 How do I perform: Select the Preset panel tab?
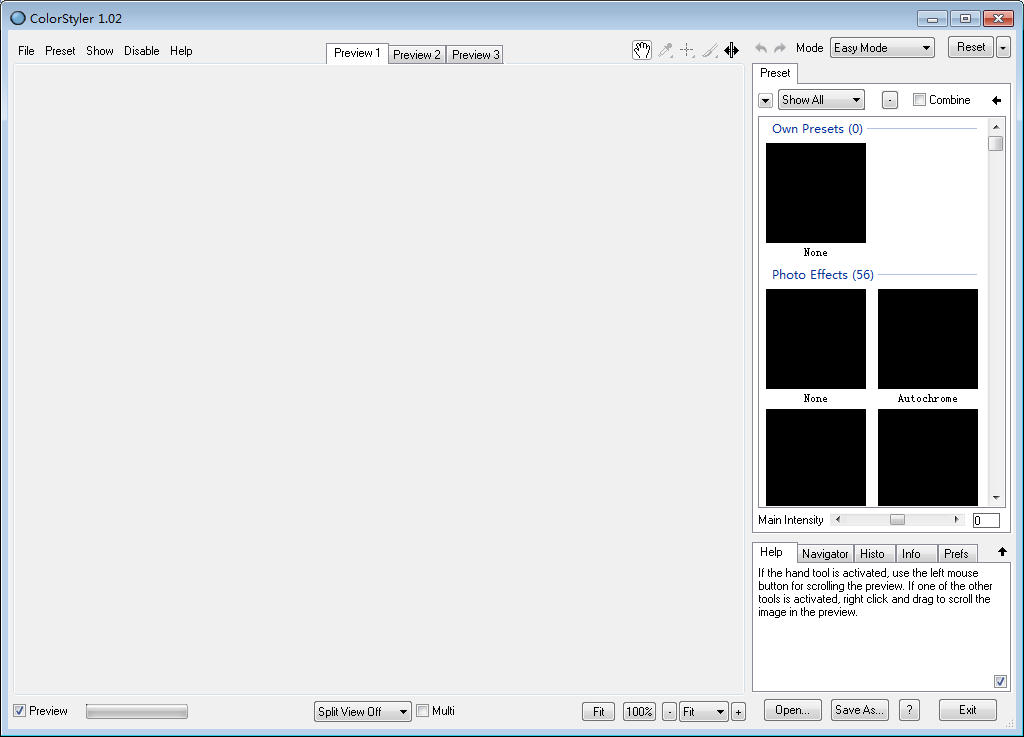point(775,73)
